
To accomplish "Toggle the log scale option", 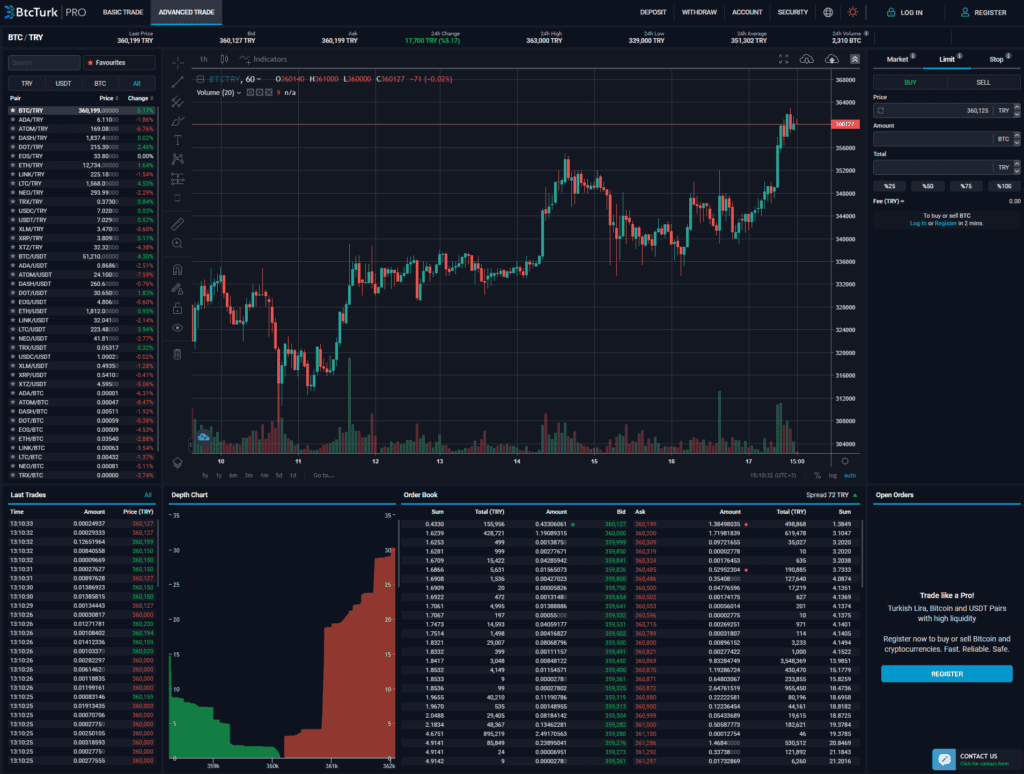I will pyautogui.click(x=833, y=476).
